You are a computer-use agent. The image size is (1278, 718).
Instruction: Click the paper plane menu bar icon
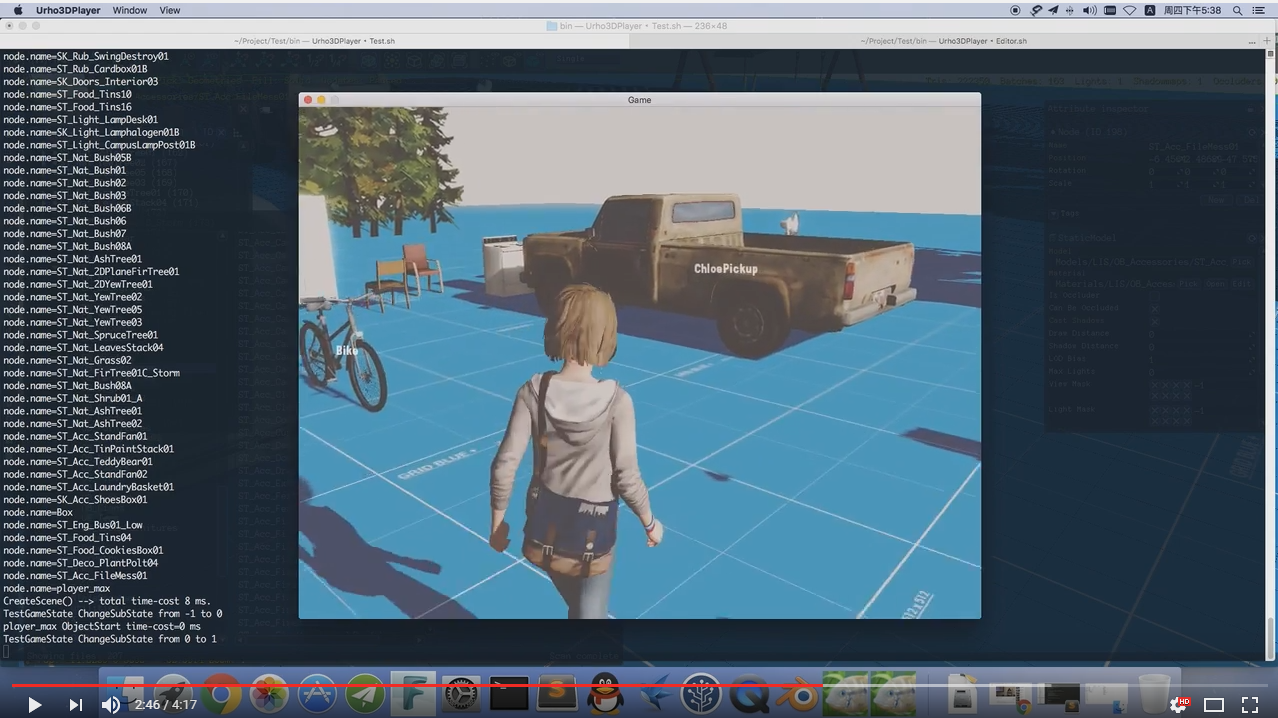pyautogui.click(x=1053, y=10)
